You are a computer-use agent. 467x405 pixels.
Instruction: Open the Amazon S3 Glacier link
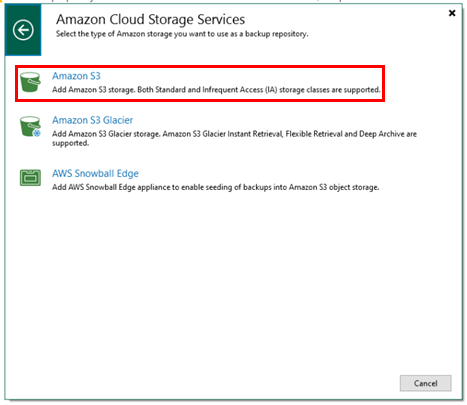pyautogui.click(x=92, y=120)
